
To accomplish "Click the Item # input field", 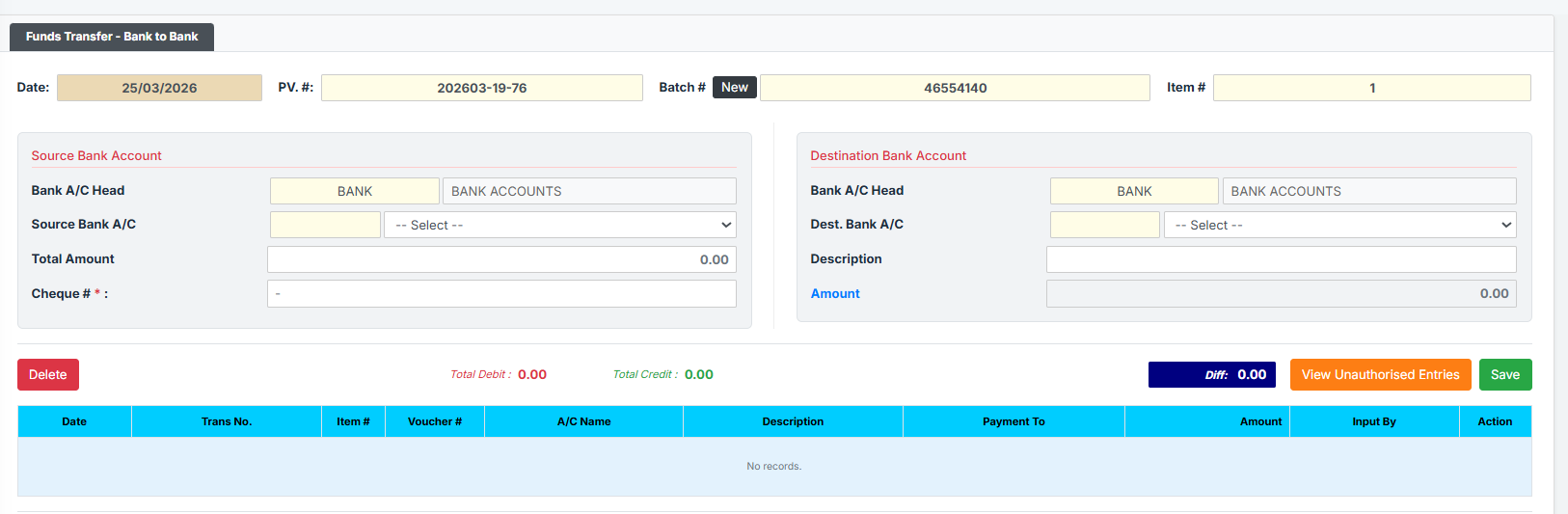I will [1371, 88].
